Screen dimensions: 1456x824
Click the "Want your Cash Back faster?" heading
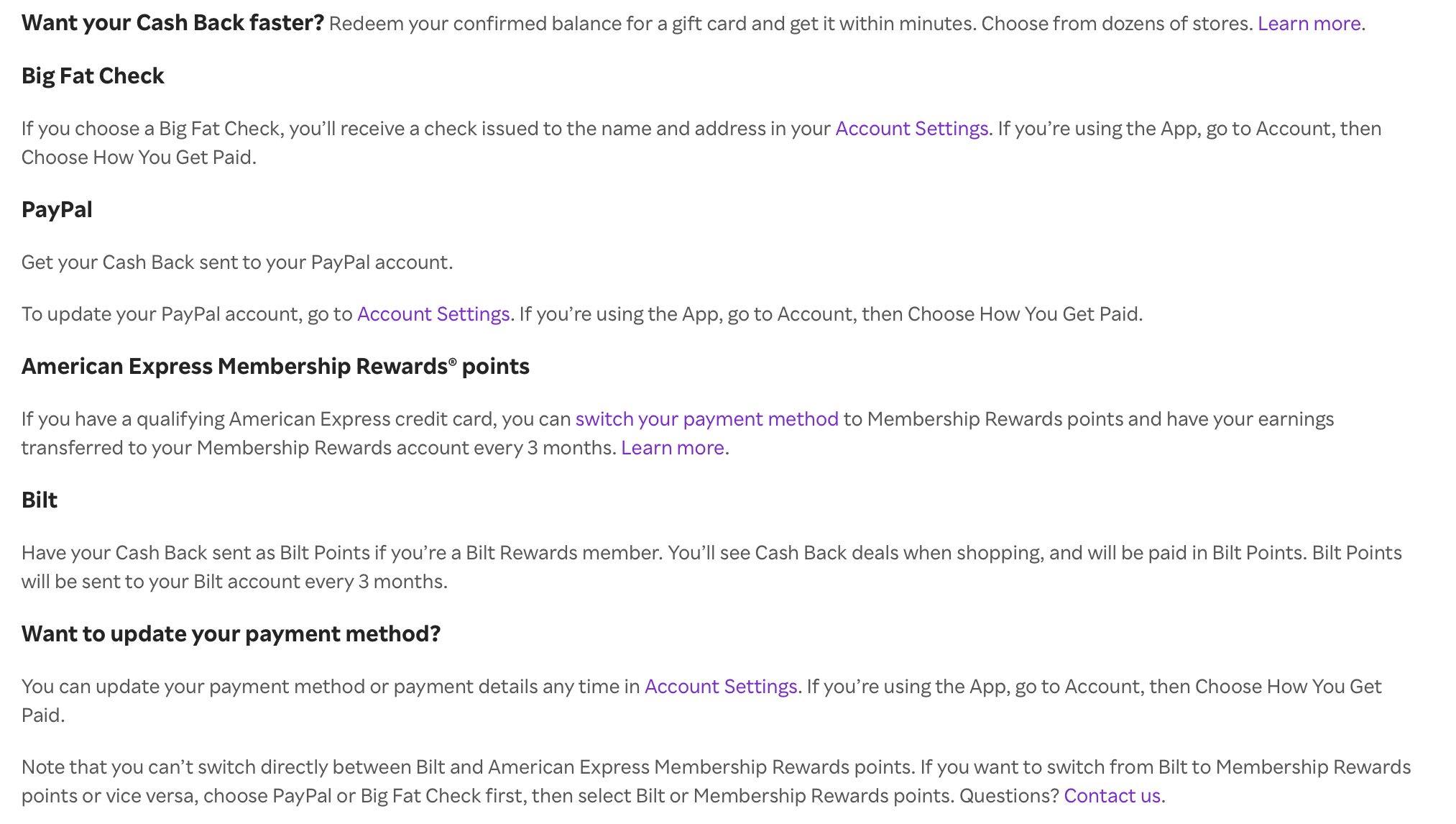tap(172, 23)
